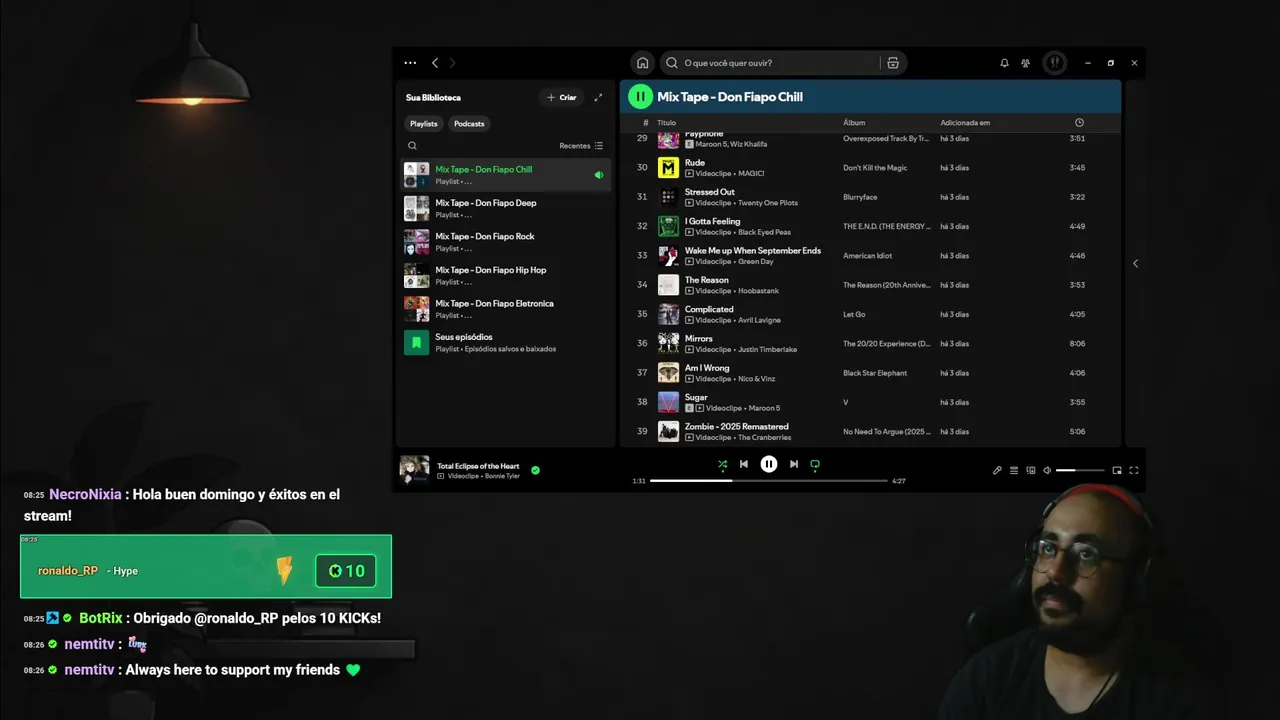Skip to the next track
The height and width of the screenshot is (720, 1280).
pos(794,464)
